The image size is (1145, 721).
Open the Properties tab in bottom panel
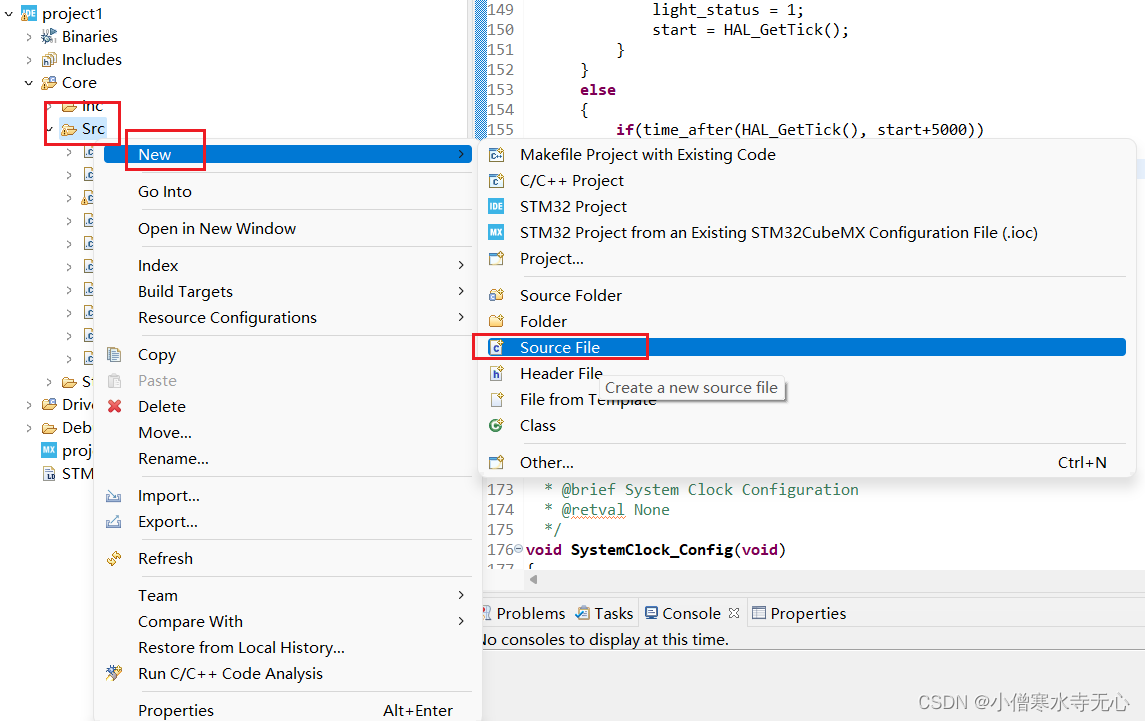[x=807, y=614]
